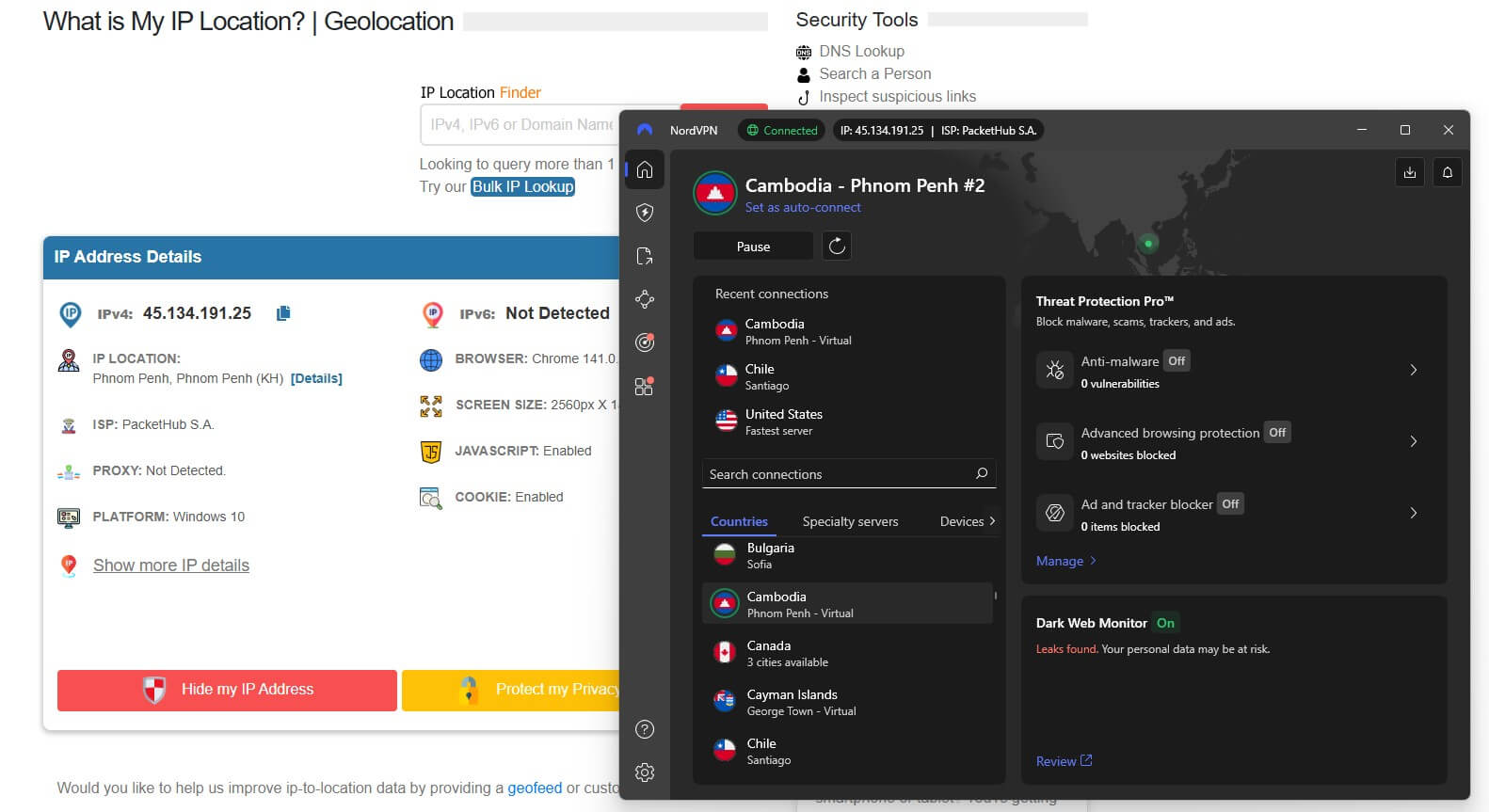
Task: Expand Advanced browsing protection row chevron
Action: click(1414, 441)
